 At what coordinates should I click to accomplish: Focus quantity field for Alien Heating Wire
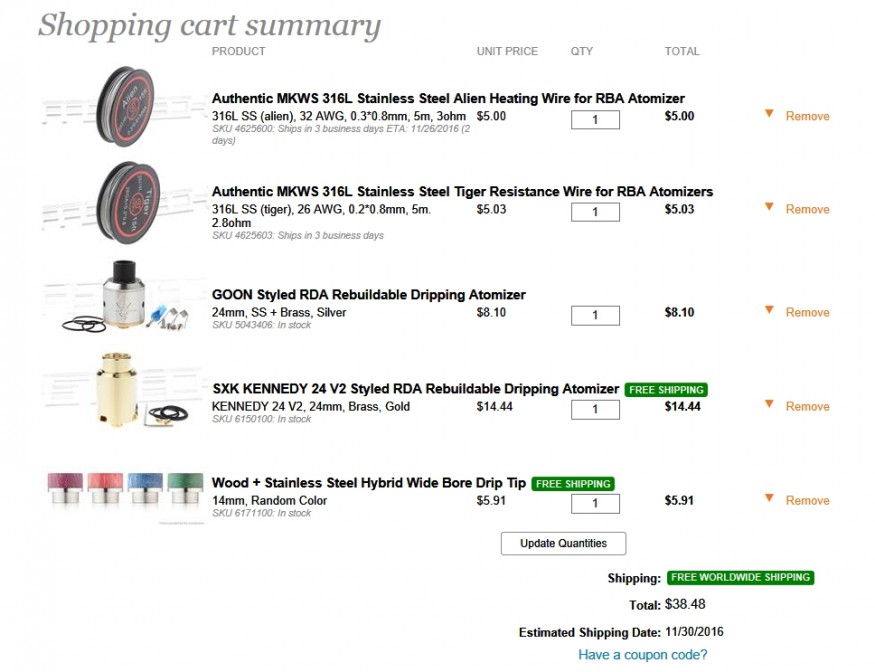(595, 120)
